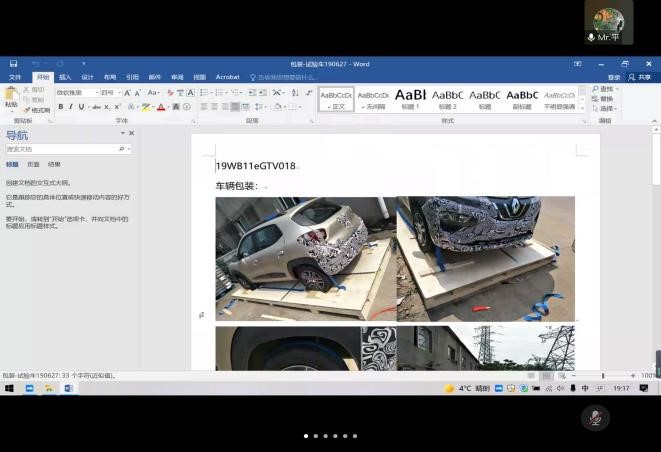Switch to the 插入 (Insert) tab
The image size is (661, 452).
click(65, 77)
